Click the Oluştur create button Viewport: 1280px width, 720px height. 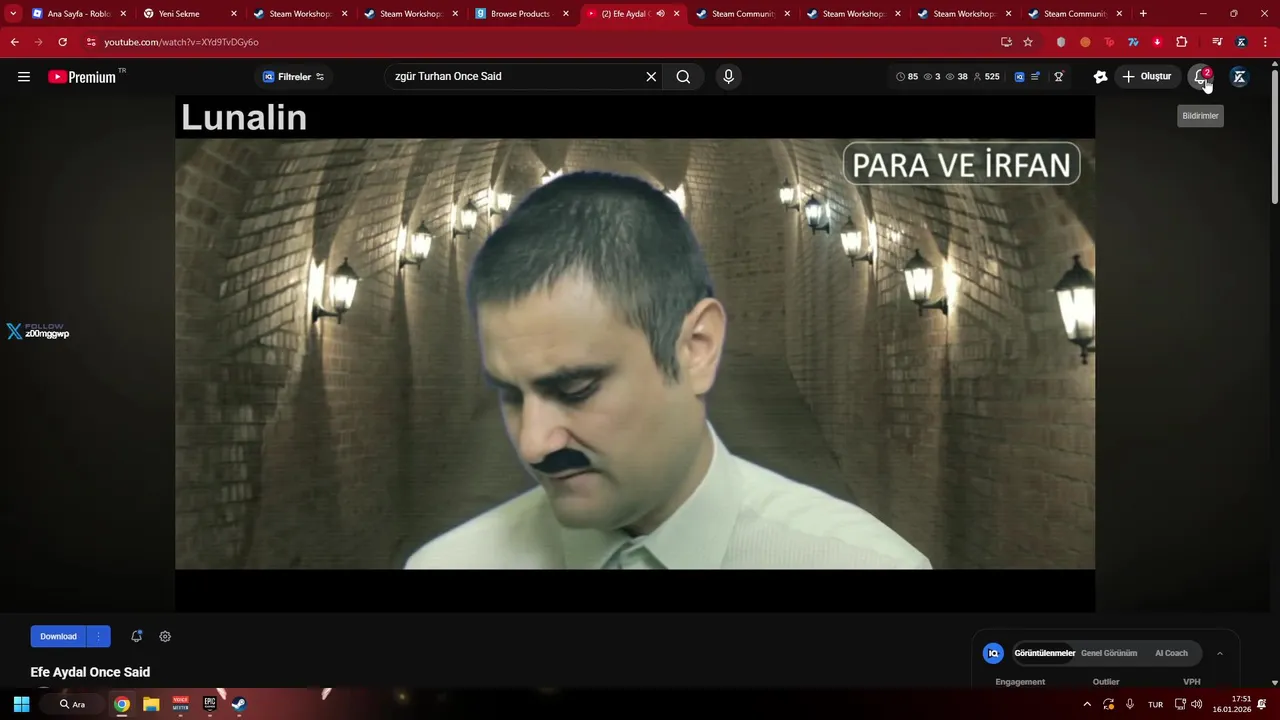tap(1146, 77)
